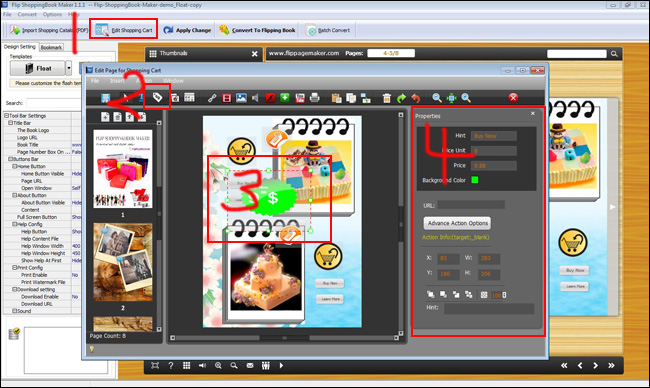Click the last magnifier zoom icon
Viewport: 650px width, 388px height.
[466, 98]
